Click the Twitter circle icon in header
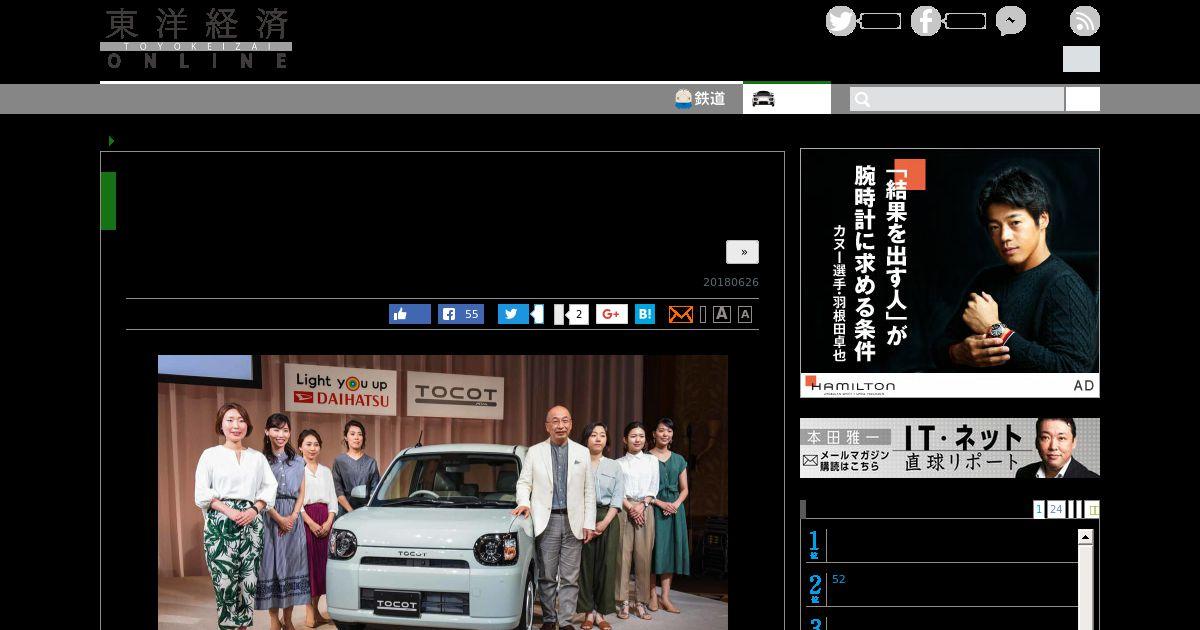The height and width of the screenshot is (630, 1200). (x=841, y=21)
